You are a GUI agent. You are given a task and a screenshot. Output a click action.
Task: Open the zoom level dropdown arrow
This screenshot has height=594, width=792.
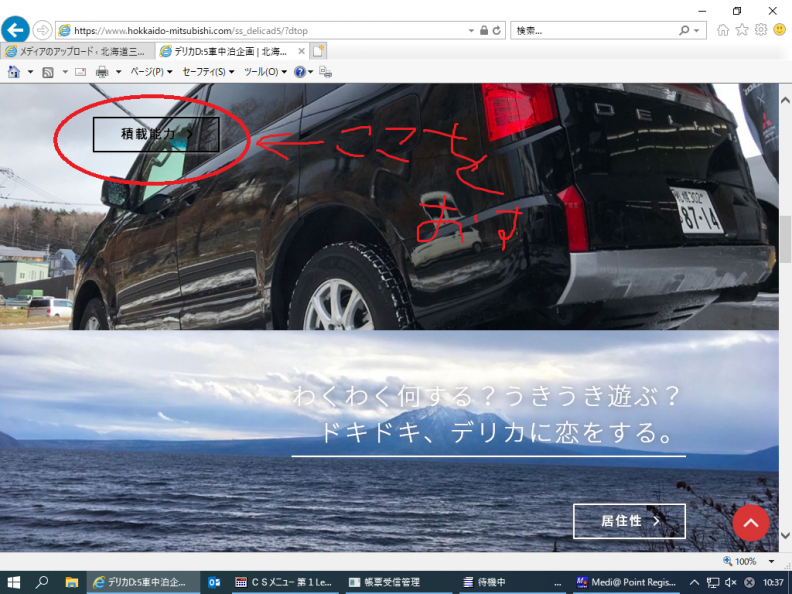click(771, 561)
